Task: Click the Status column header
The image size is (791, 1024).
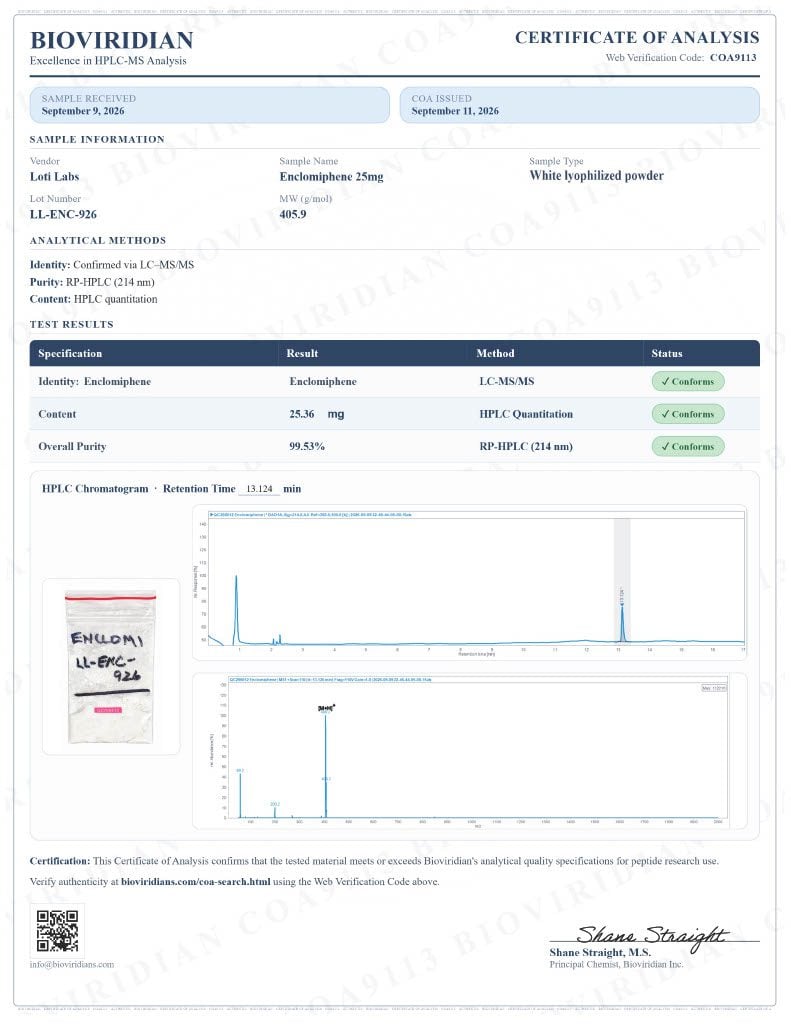Action: coord(666,353)
